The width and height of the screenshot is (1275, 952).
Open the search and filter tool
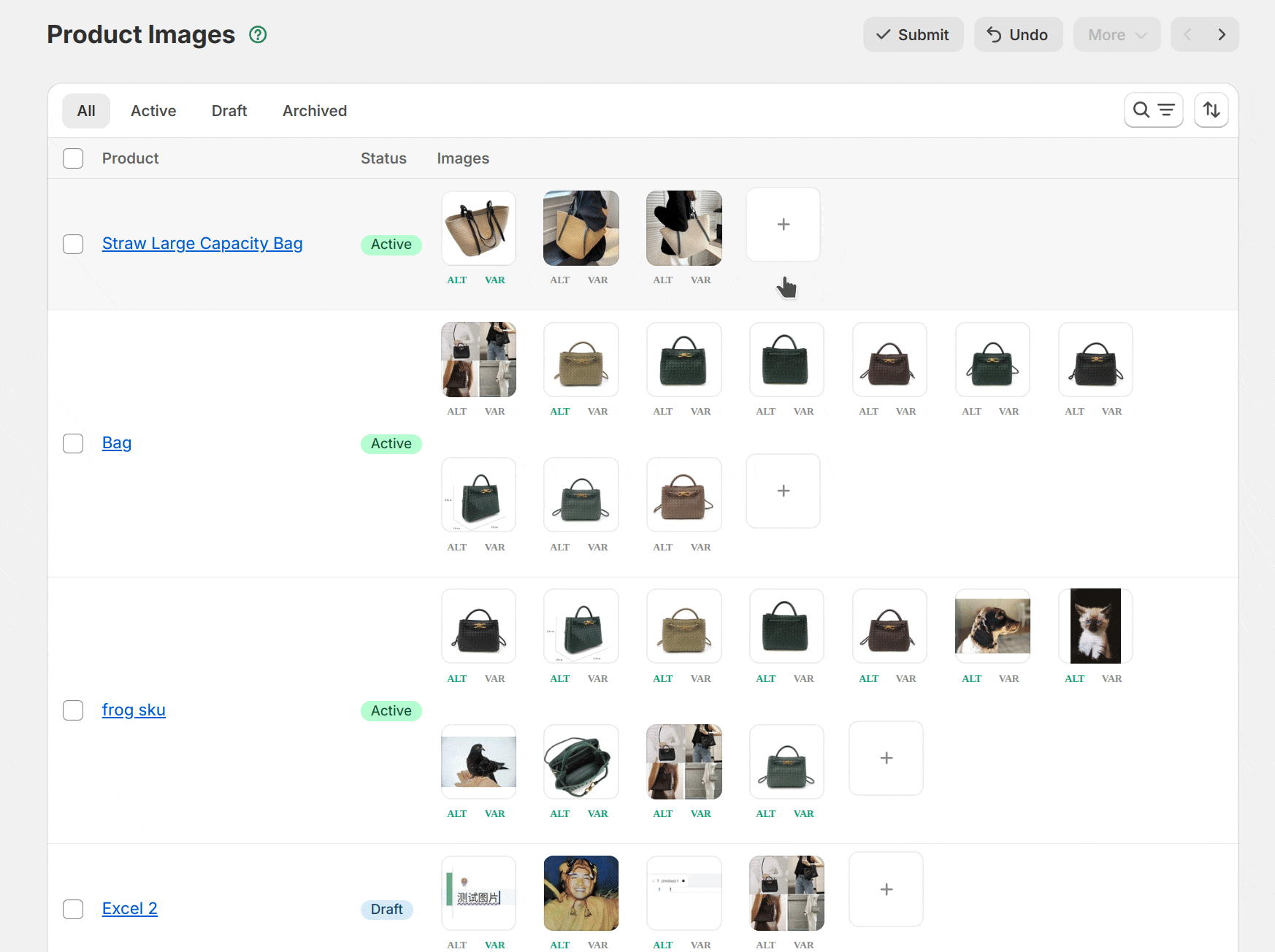coord(1153,110)
